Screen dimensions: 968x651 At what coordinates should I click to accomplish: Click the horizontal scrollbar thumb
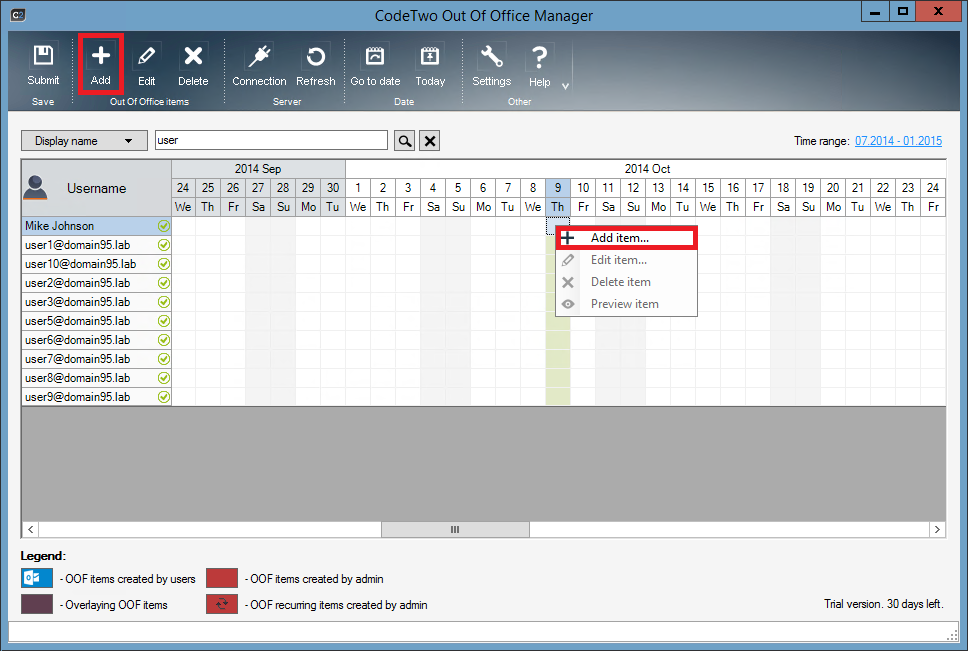(x=455, y=529)
